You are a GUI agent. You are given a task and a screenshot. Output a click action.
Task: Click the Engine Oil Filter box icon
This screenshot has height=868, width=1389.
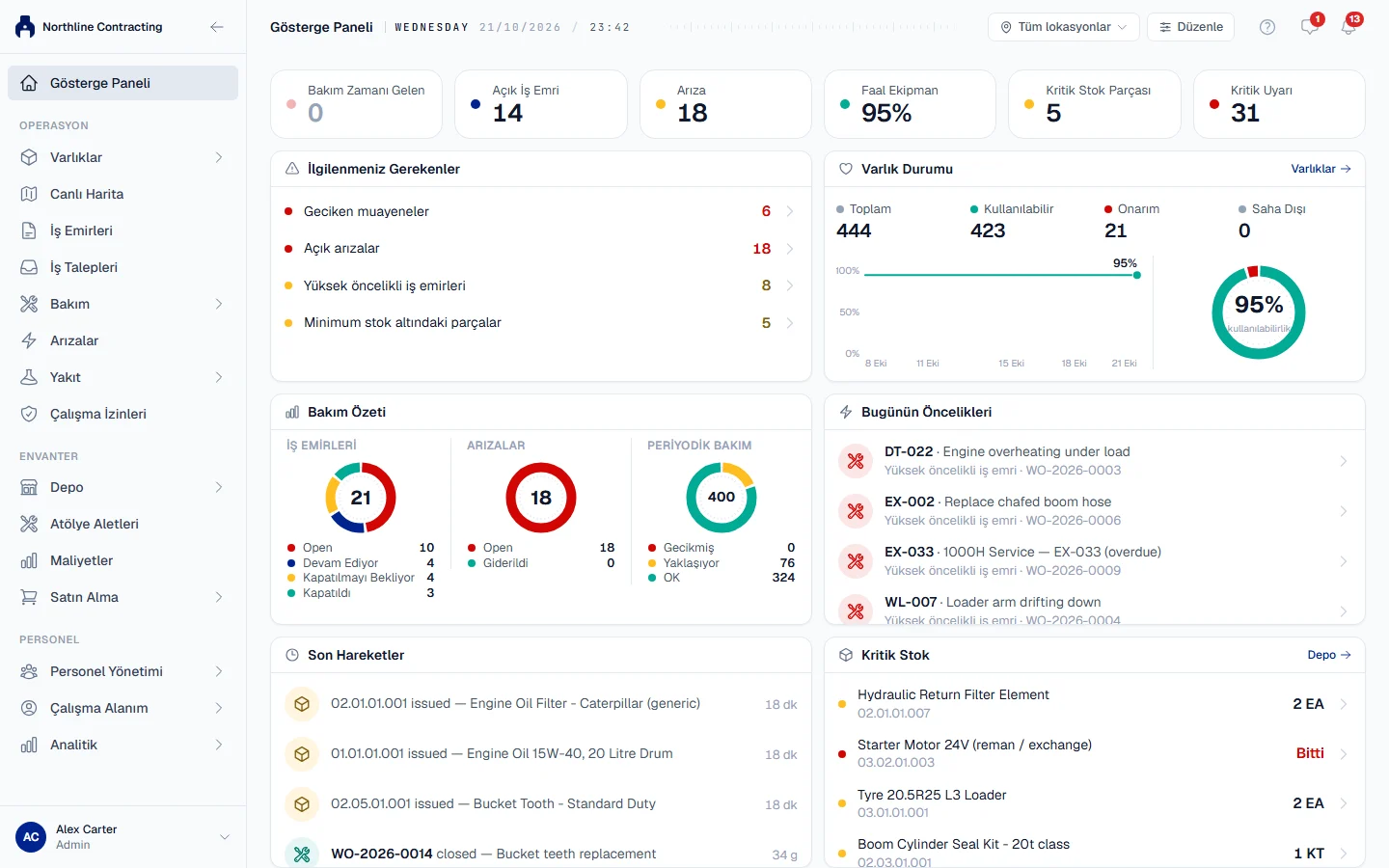(x=302, y=704)
